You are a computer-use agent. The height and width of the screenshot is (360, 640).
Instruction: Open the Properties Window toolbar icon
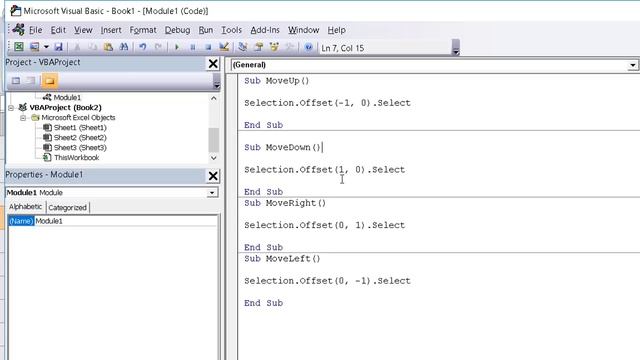tap(258, 47)
